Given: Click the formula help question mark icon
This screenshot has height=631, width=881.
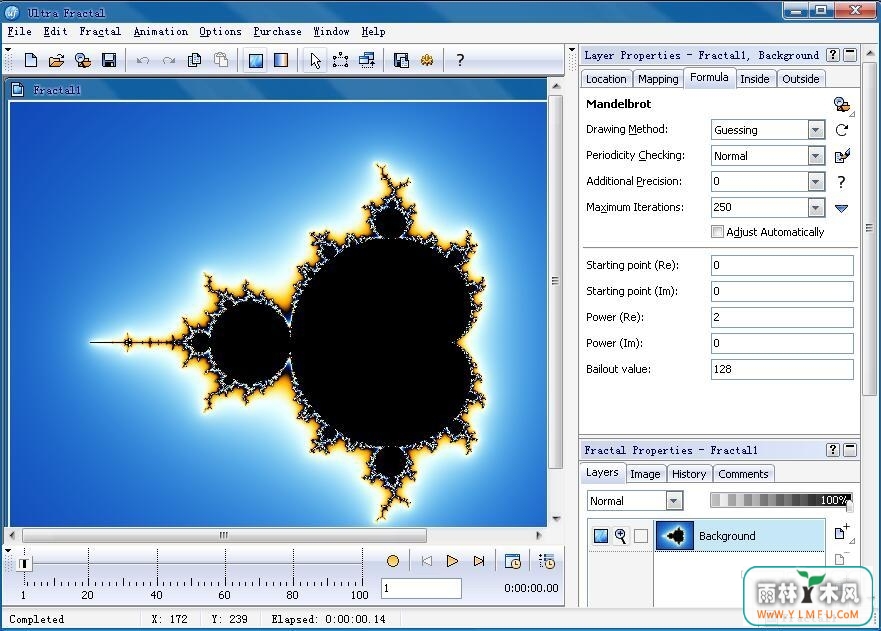Looking at the screenshot, I should pyautogui.click(x=841, y=181).
